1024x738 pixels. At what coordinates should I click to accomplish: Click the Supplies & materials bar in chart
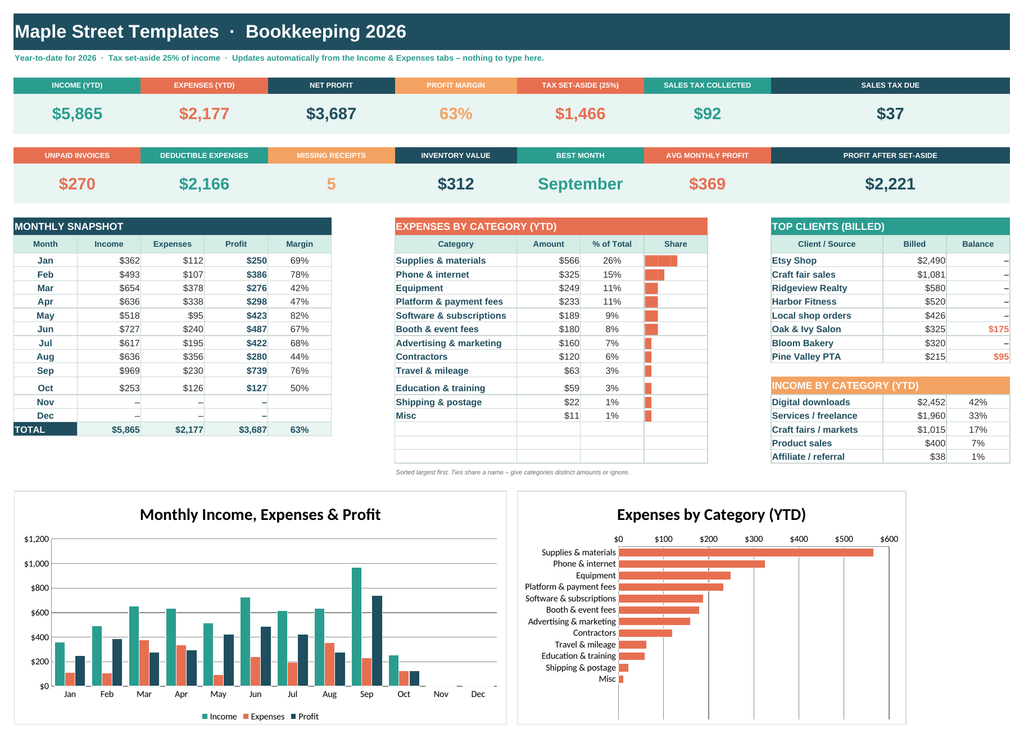[746, 553]
